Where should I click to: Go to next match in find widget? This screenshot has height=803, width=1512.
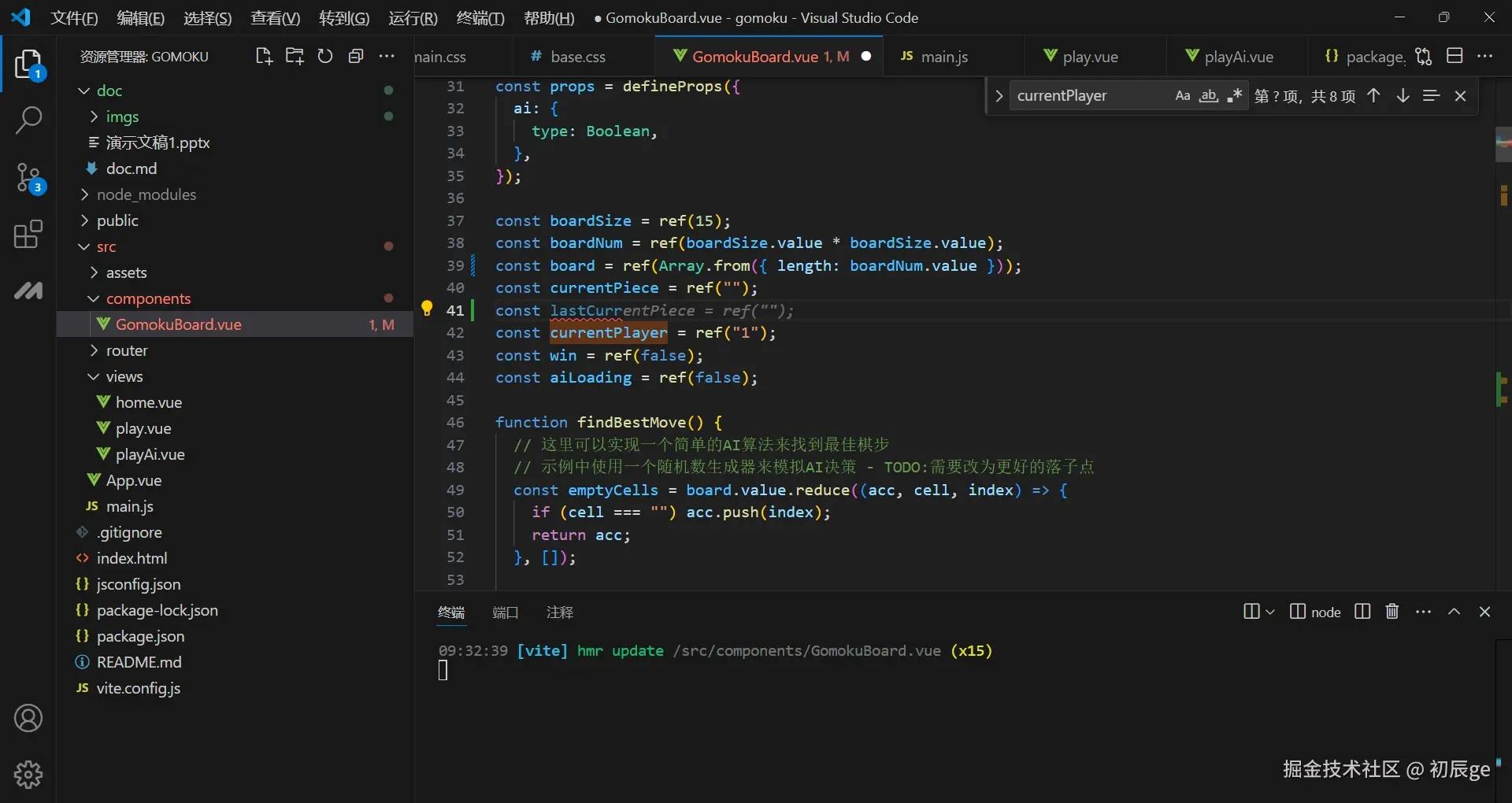point(1403,96)
